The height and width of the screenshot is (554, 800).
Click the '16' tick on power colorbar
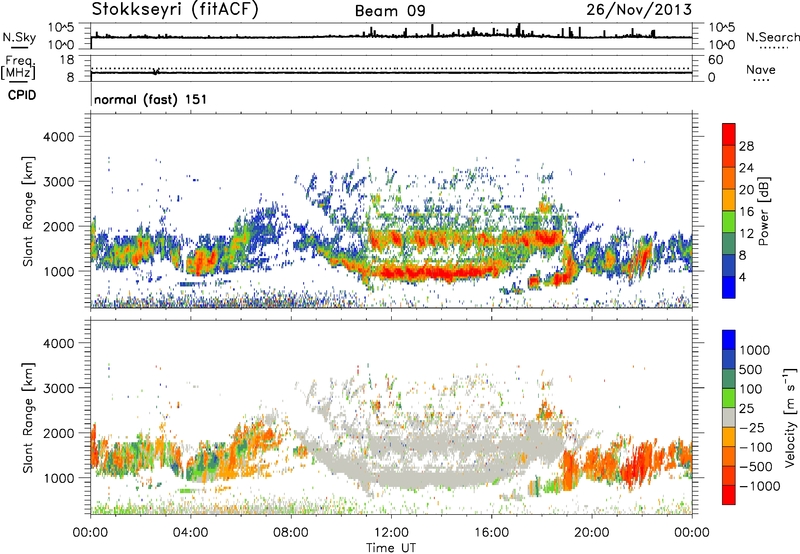coord(746,212)
